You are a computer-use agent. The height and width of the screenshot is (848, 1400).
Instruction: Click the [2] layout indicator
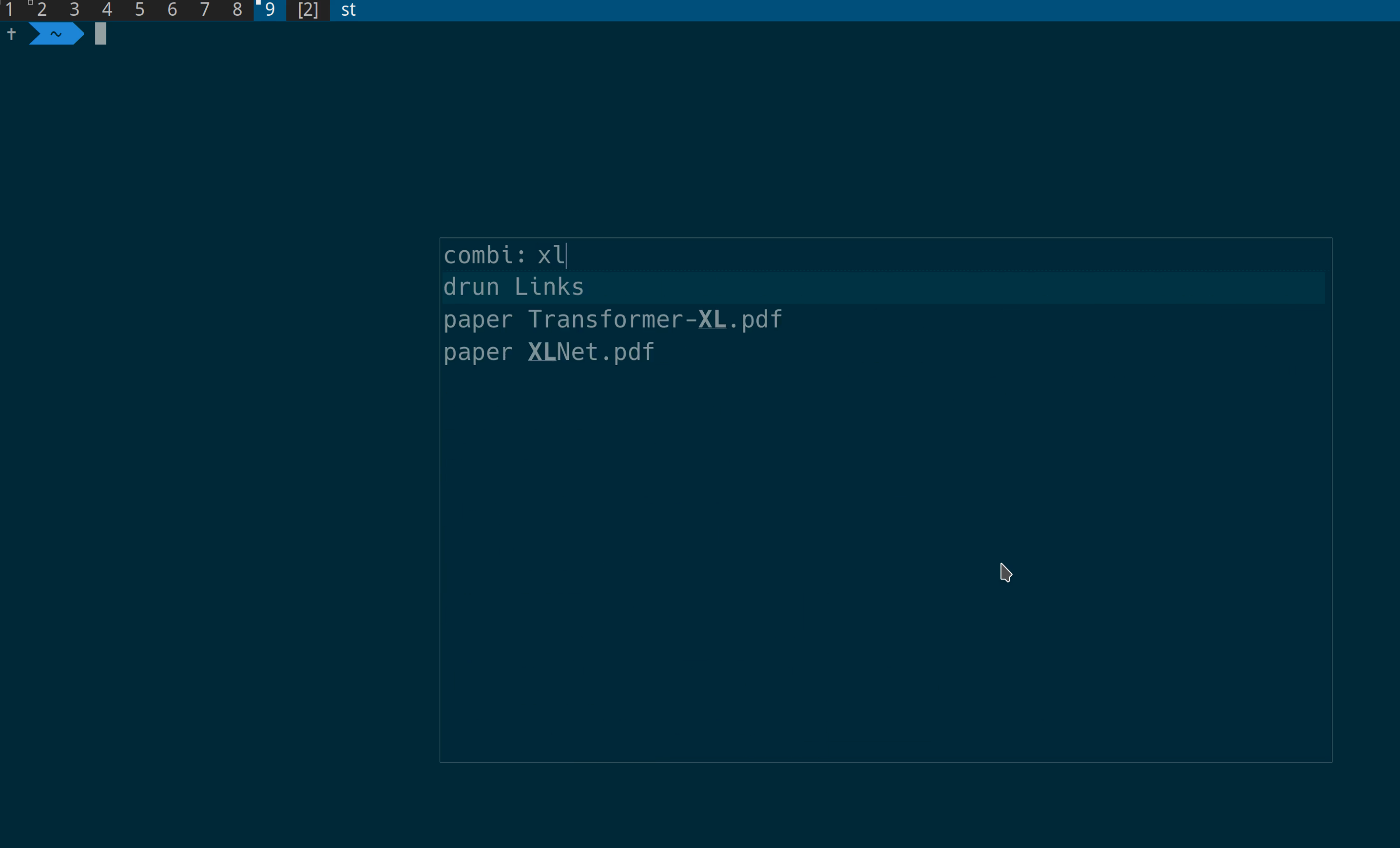(308, 10)
